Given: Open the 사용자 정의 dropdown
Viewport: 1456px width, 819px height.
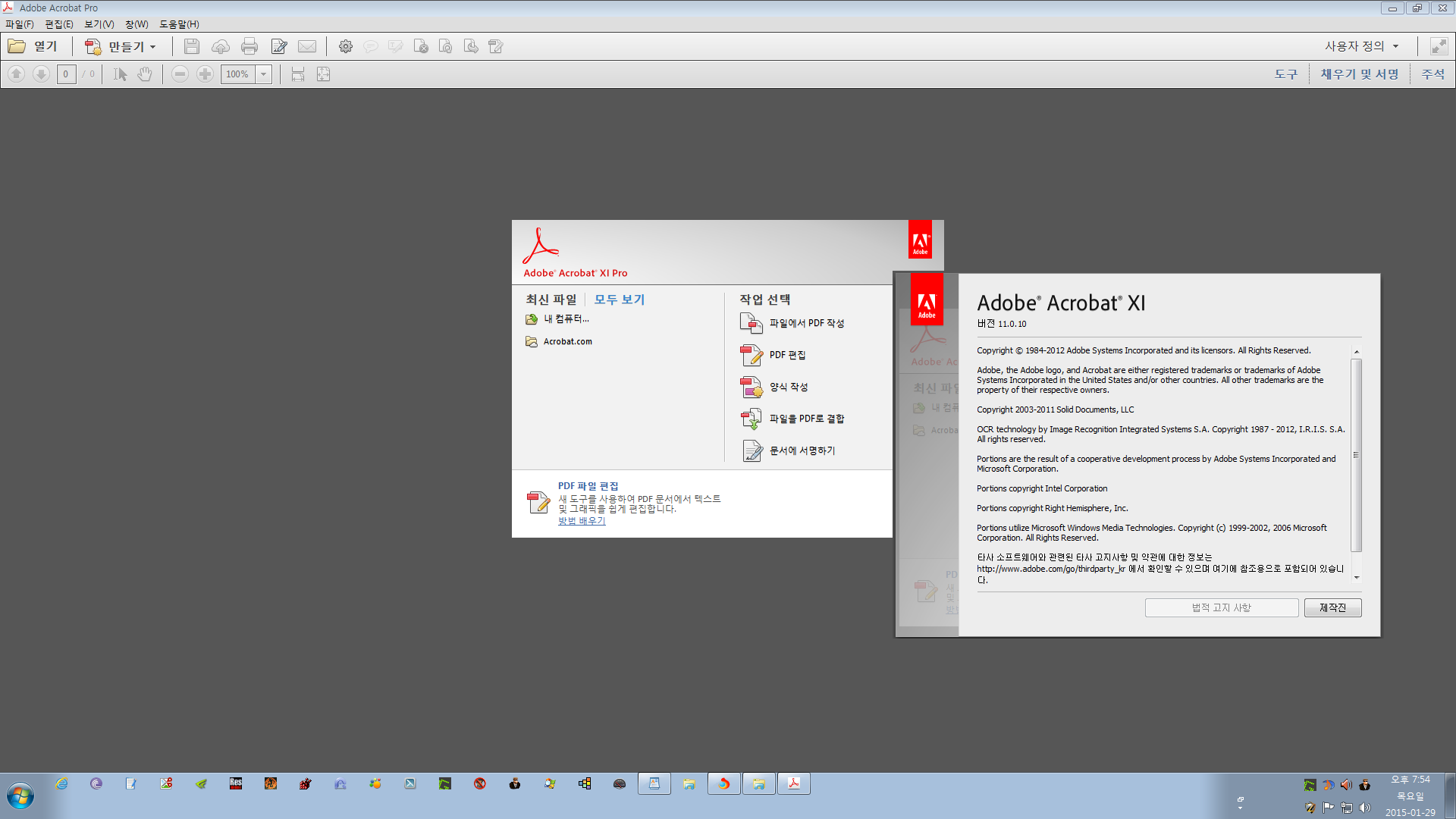Looking at the screenshot, I should tap(1361, 46).
